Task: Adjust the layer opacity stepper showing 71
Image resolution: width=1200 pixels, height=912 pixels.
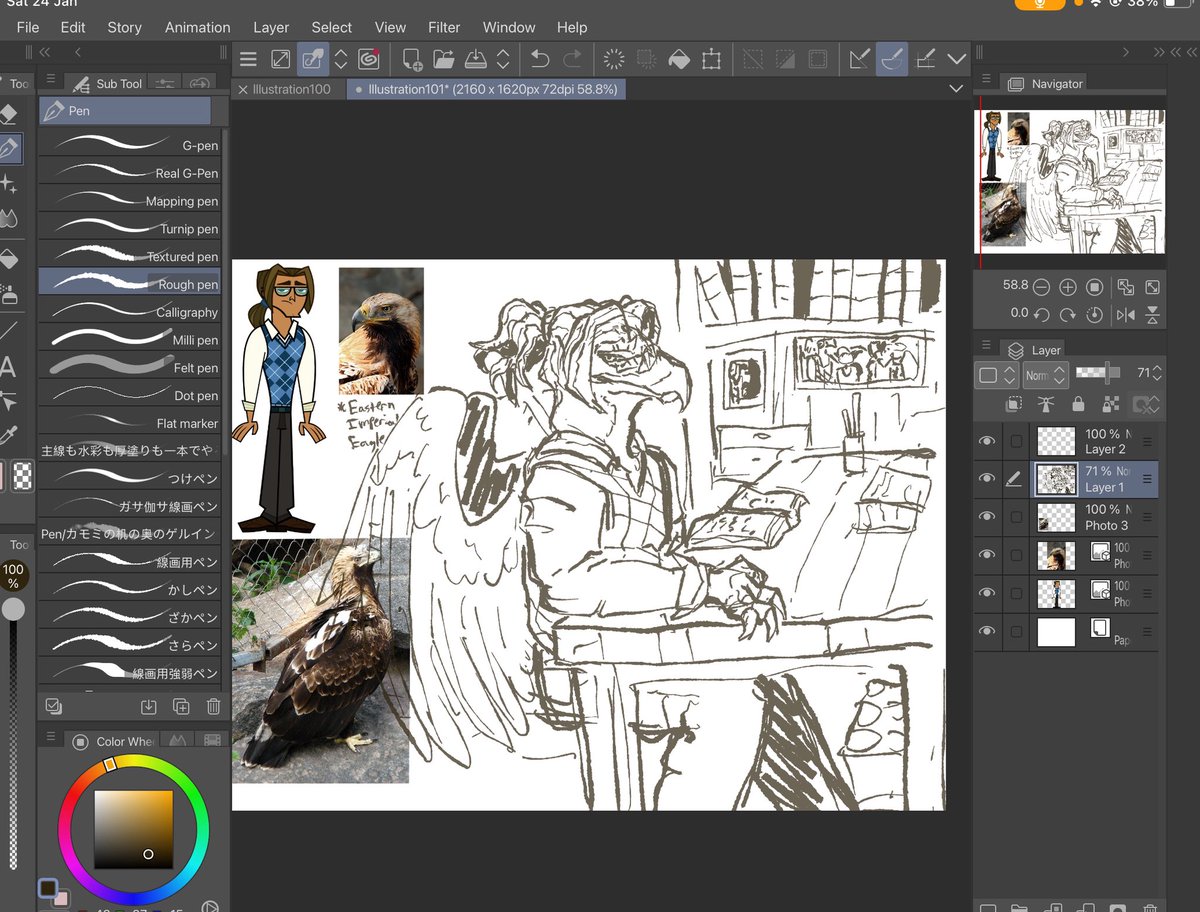Action: coord(1157,374)
